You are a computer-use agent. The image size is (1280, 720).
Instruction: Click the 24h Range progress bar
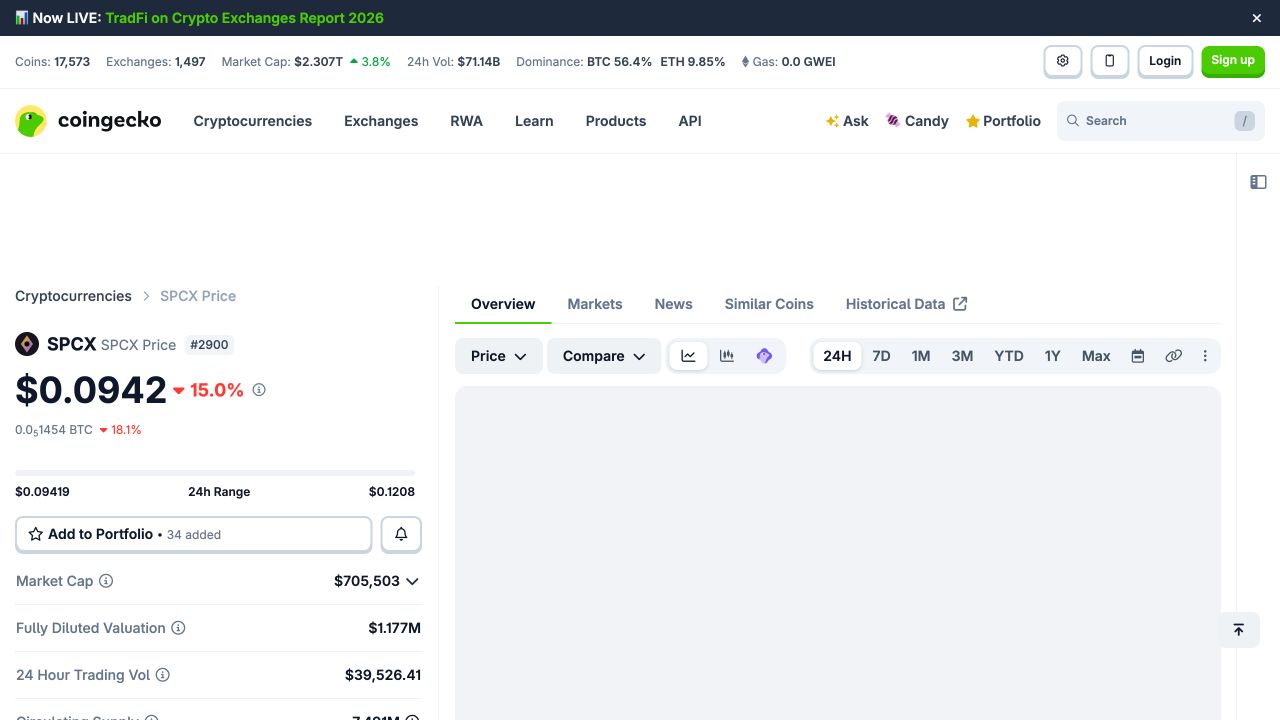coord(215,472)
